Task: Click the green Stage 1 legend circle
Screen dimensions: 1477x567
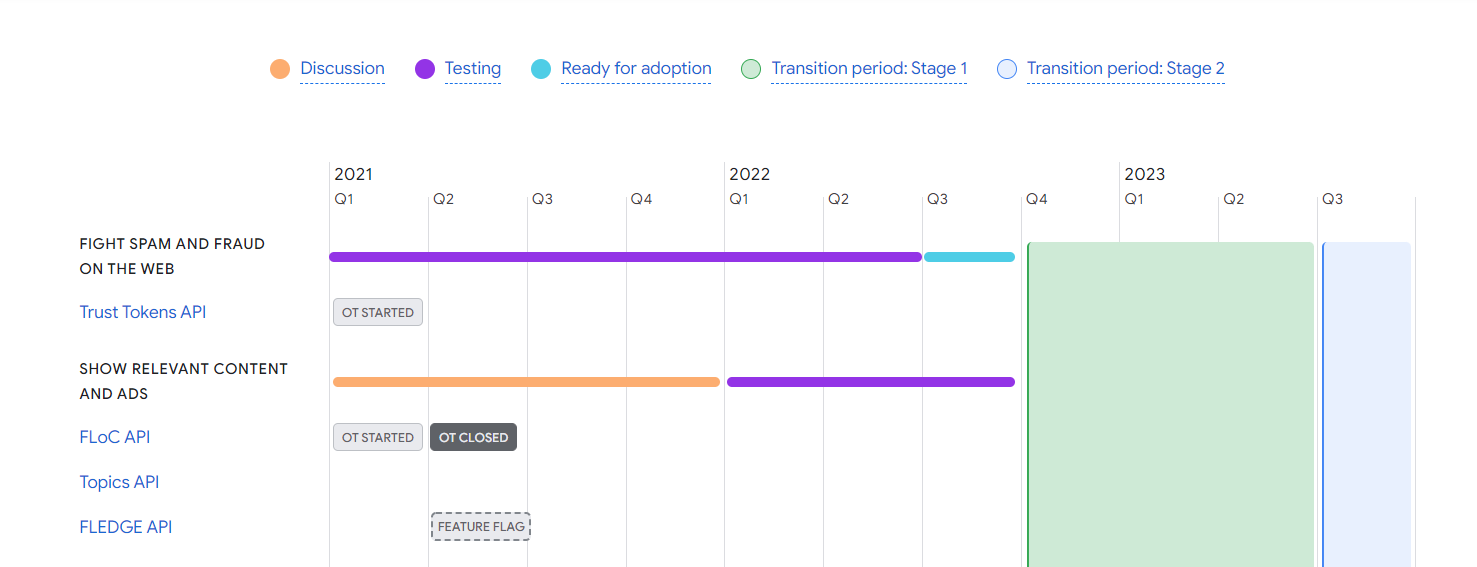Action: [751, 69]
